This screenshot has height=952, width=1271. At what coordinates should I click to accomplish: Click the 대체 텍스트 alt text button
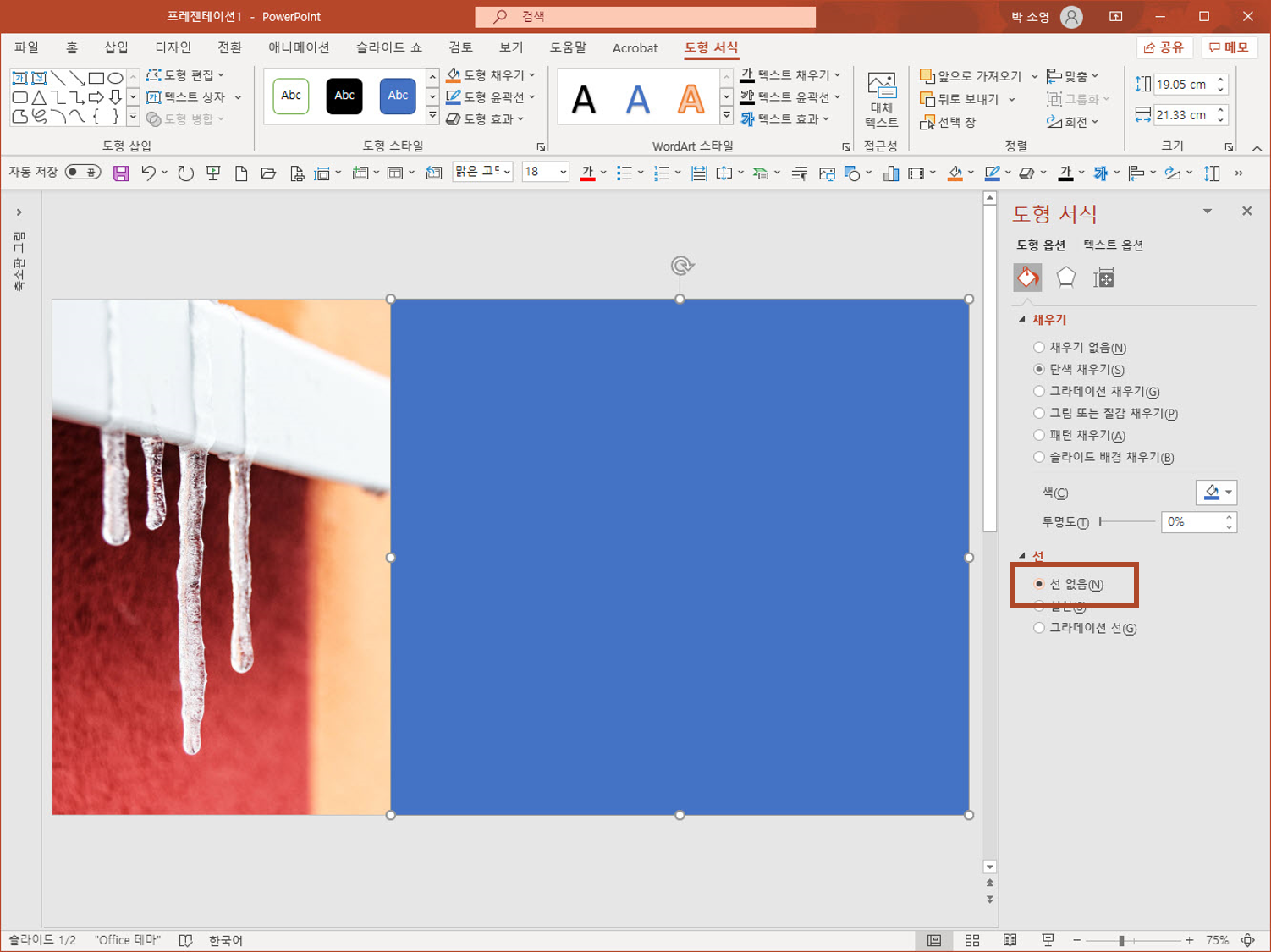pos(881,100)
